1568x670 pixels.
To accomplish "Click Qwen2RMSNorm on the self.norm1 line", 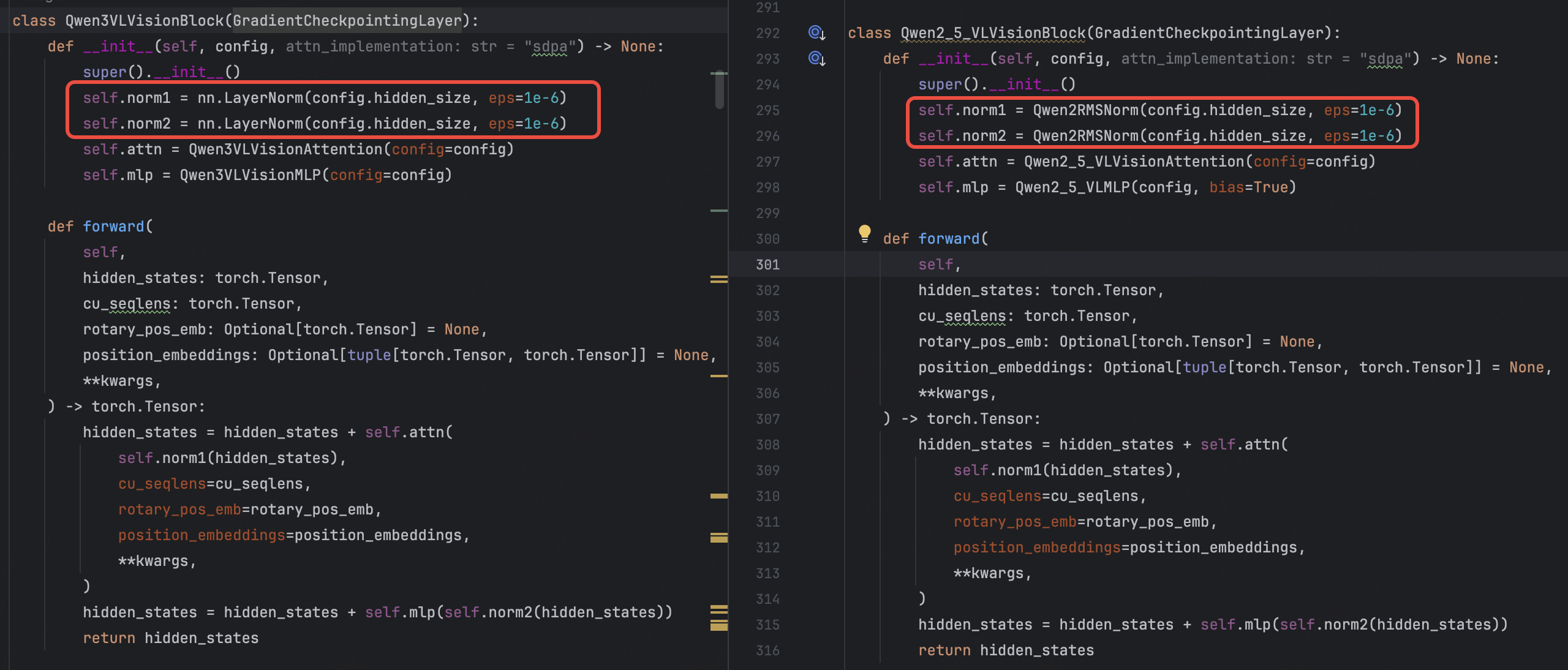I will click(1085, 110).
